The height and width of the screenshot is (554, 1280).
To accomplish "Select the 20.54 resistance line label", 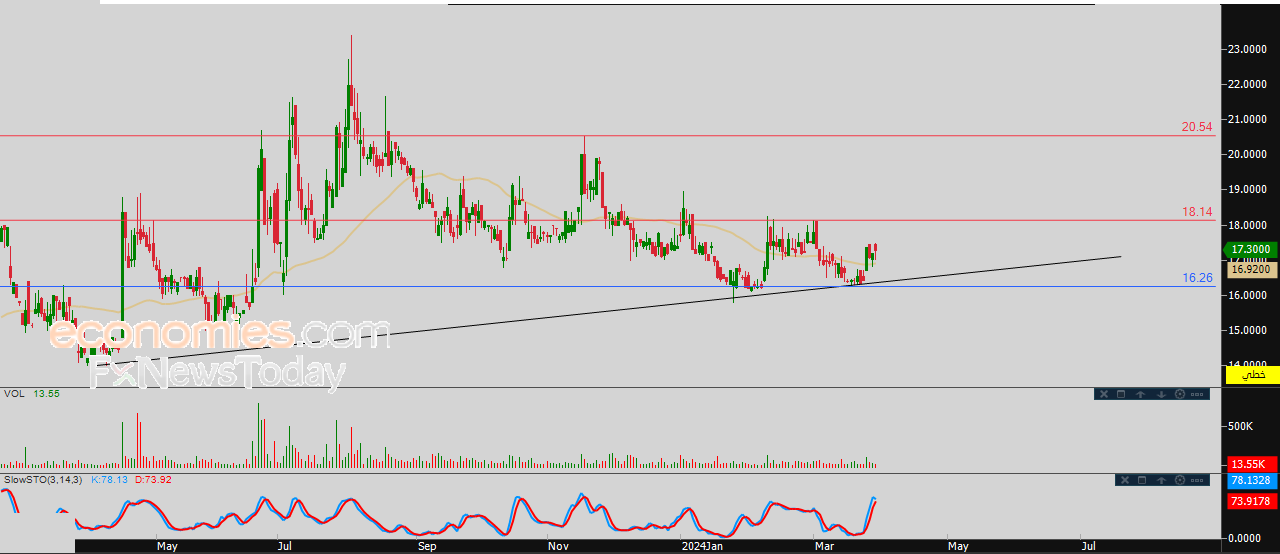I will [1196, 127].
